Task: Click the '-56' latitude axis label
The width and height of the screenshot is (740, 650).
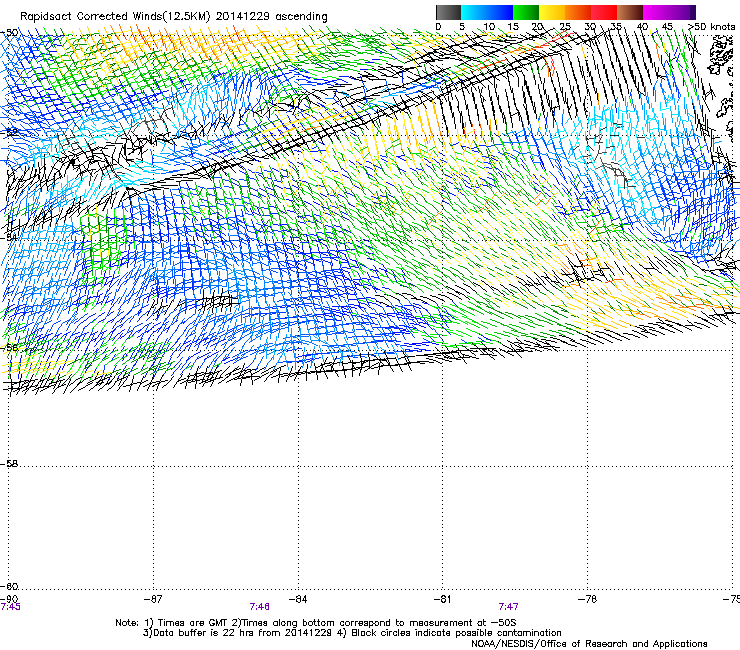Action: click(x=9, y=348)
